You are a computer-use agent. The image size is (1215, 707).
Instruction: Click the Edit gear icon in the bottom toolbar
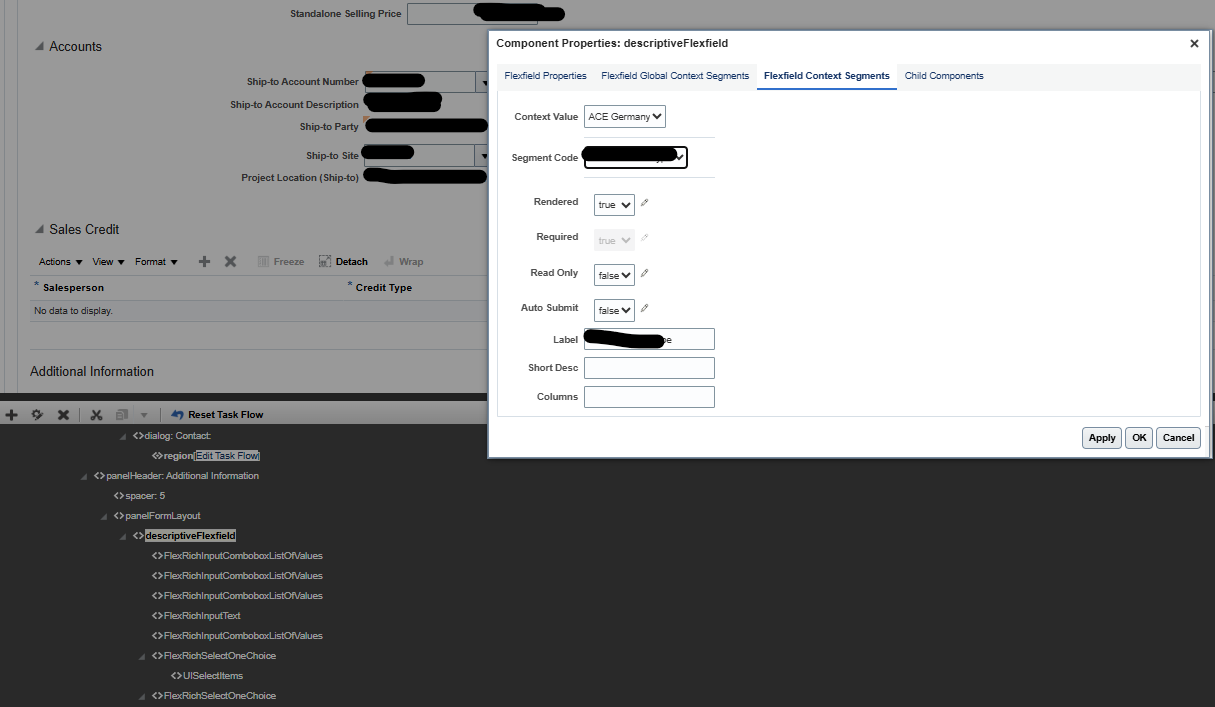[37, 414]
